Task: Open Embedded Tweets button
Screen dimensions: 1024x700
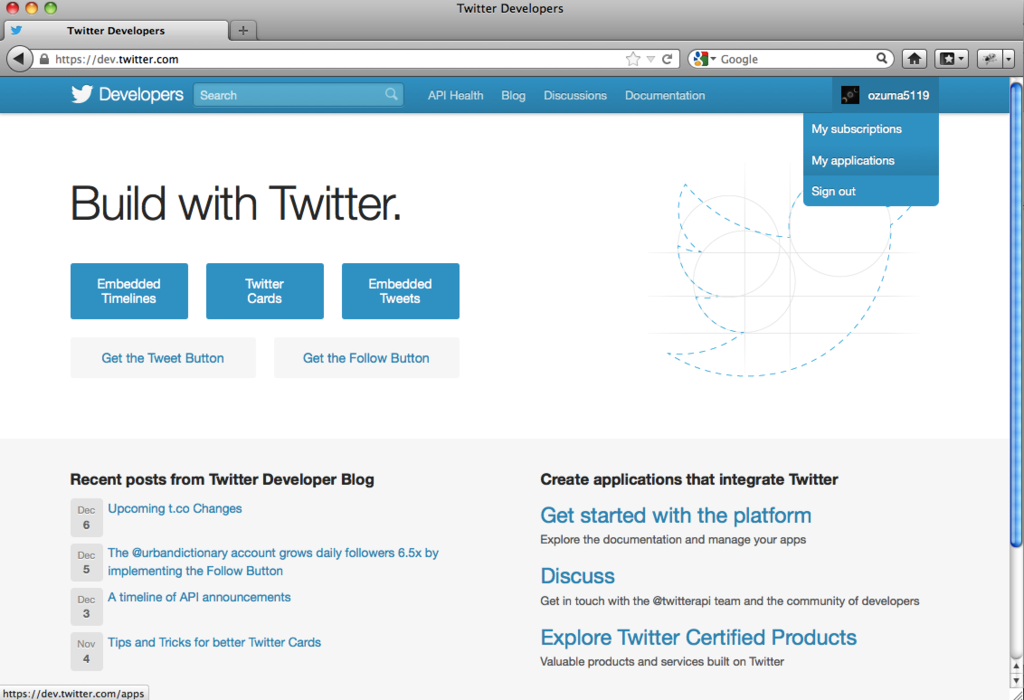Action: point(400,291)
